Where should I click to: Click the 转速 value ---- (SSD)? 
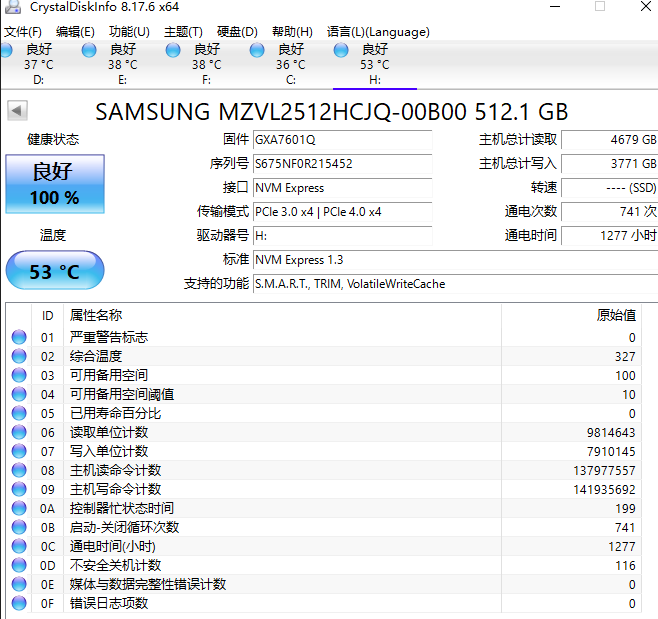610,188
